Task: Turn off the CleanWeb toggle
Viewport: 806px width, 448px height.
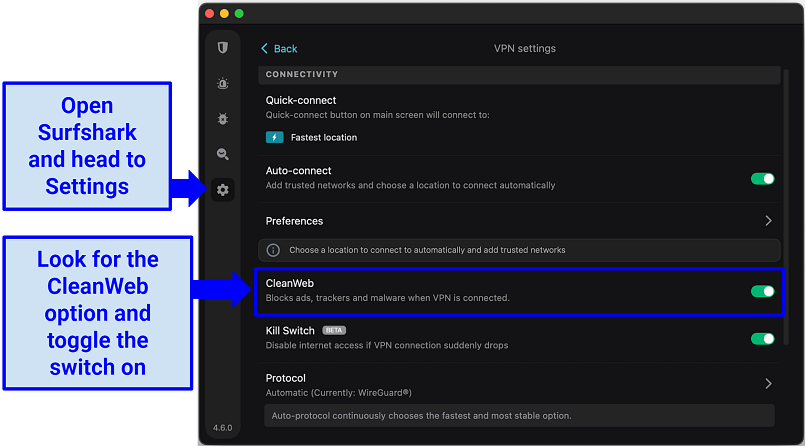Action: point(762,291)
